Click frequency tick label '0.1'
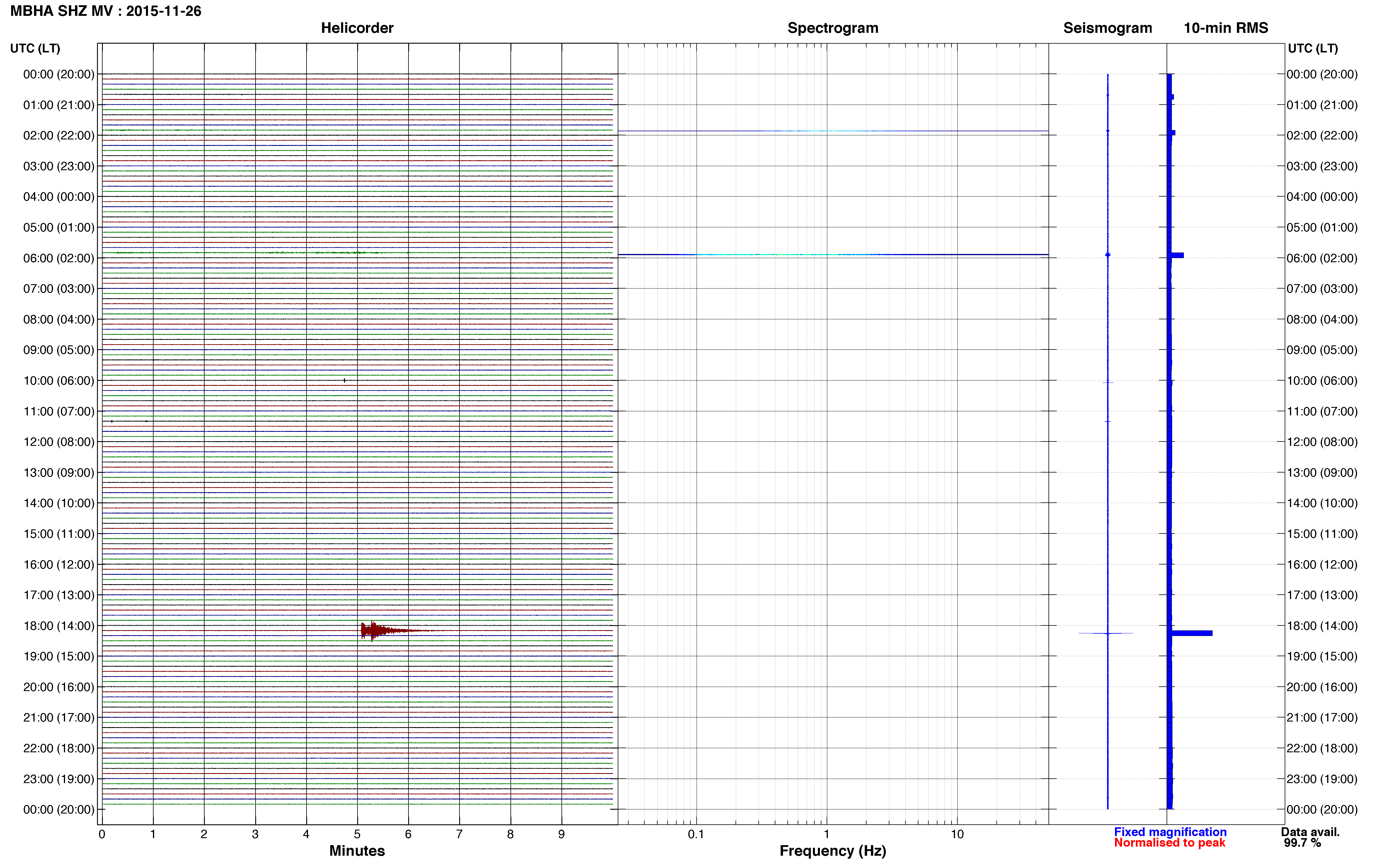1389x868 pixels. pos(696,834)
